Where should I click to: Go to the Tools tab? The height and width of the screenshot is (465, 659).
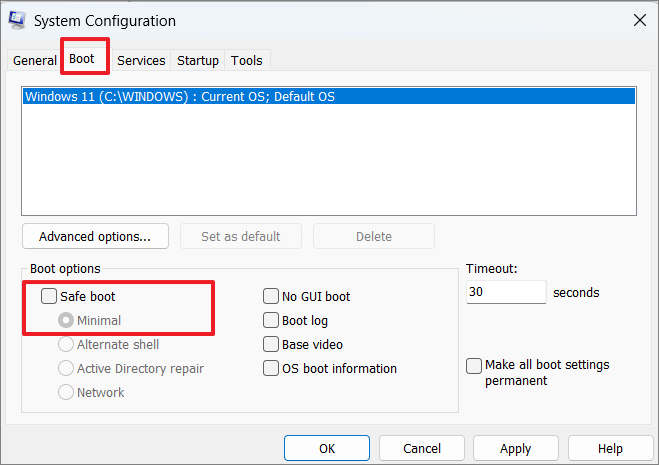point(247,61)
